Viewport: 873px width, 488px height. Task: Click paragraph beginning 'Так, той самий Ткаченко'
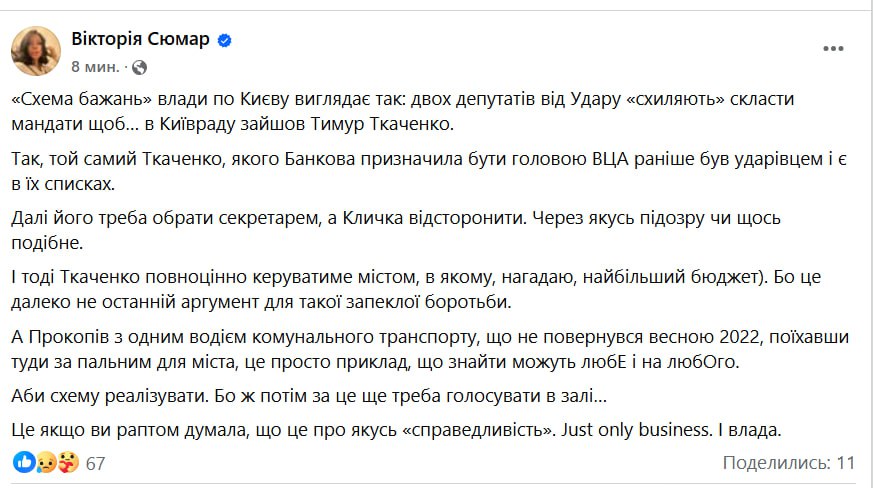tap(429, 171)
